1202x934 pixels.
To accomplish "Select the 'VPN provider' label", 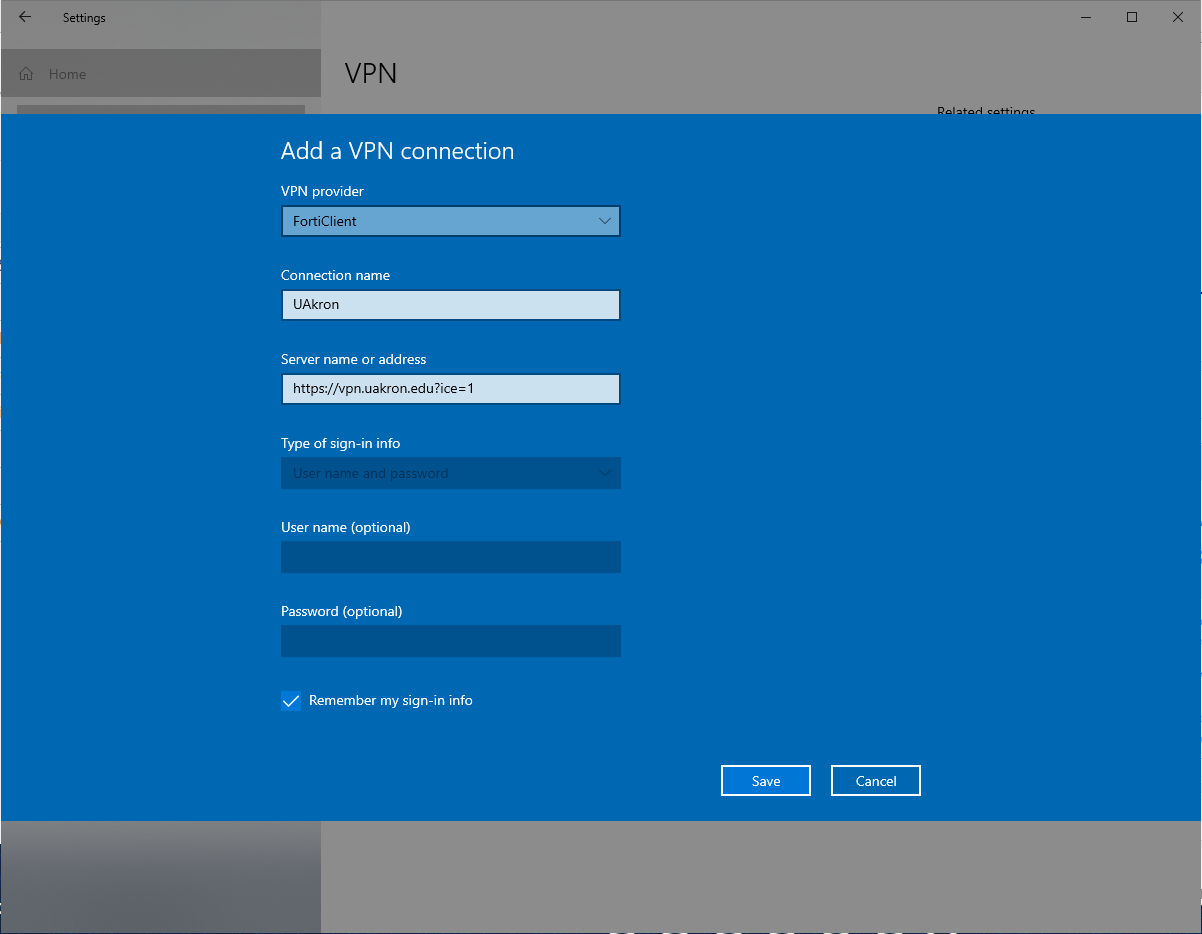I will pos(322,191).
